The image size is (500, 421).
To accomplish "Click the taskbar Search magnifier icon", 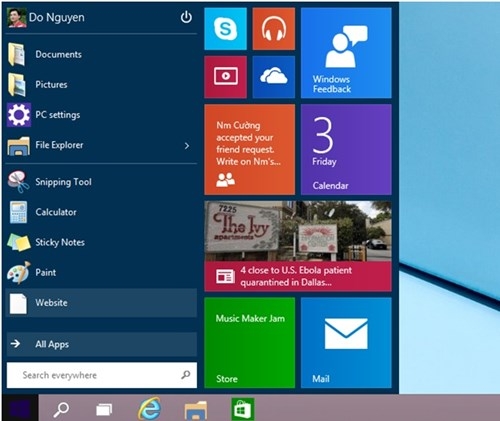I will [61, 409].
